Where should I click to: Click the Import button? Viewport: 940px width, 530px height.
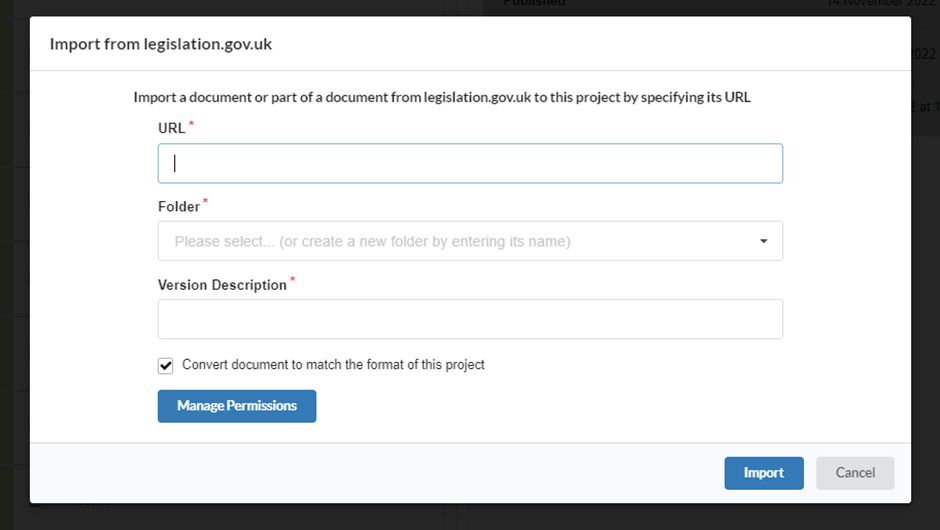pyautogui.click(x=764, y=473)
